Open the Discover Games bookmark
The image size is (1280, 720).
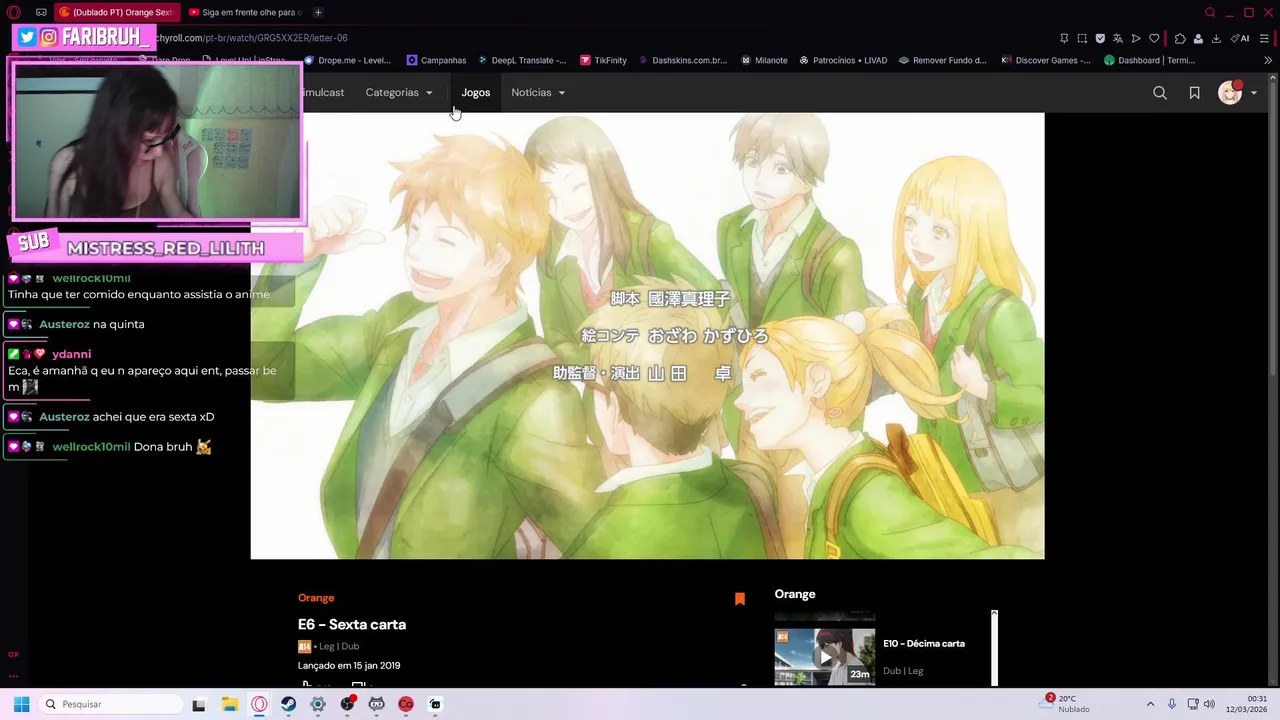(1046, 60)
